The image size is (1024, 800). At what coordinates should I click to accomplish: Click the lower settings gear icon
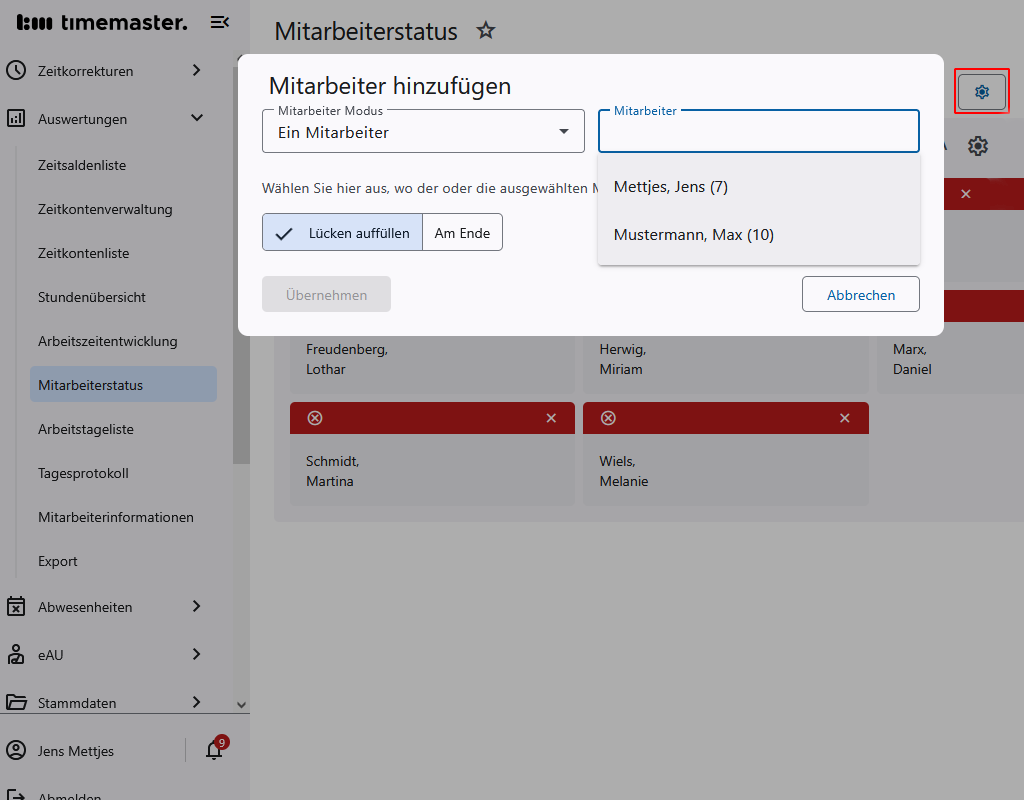click(x=978, y=146)
